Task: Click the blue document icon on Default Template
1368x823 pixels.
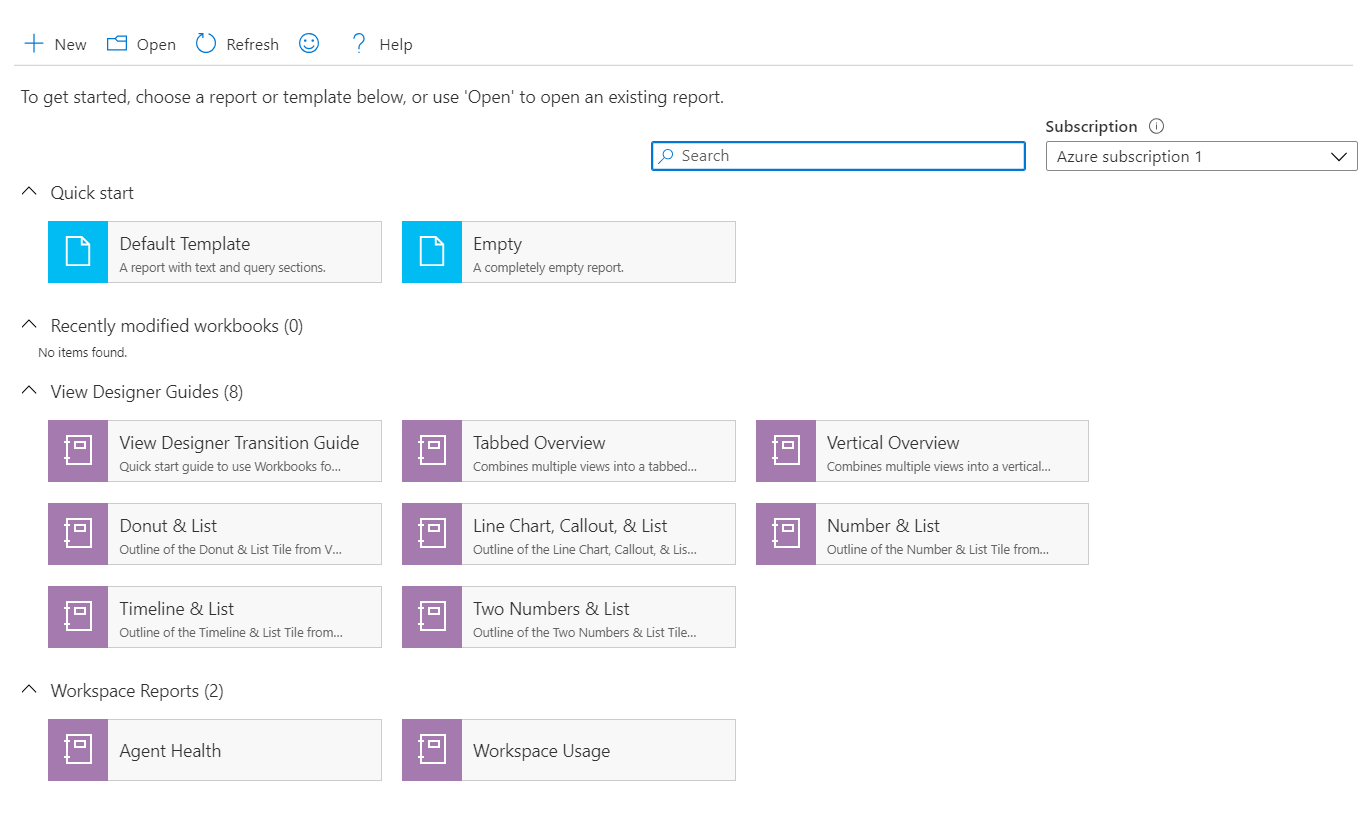Action: [77, 251]
